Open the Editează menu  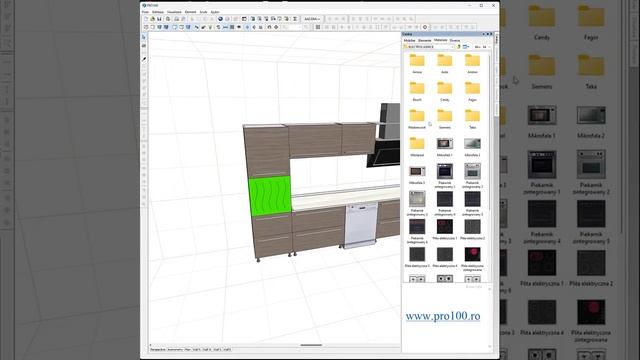coord(158,12)
